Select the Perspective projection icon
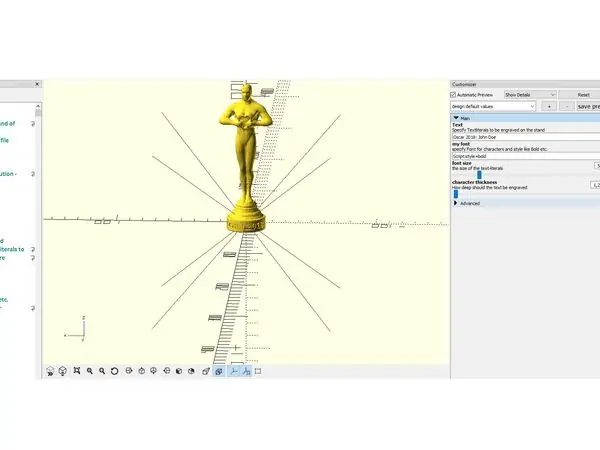This screenshot has width=600, height=450. pos(206,371)
